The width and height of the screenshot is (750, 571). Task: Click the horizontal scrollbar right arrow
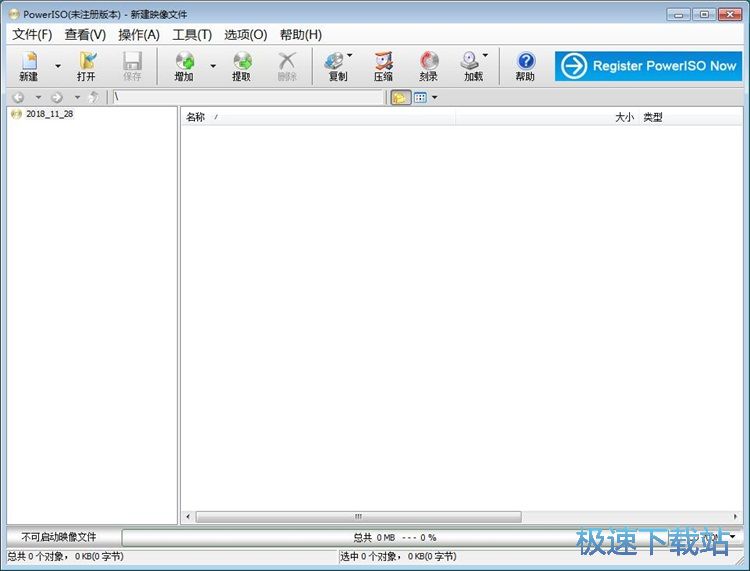(735, 516)
